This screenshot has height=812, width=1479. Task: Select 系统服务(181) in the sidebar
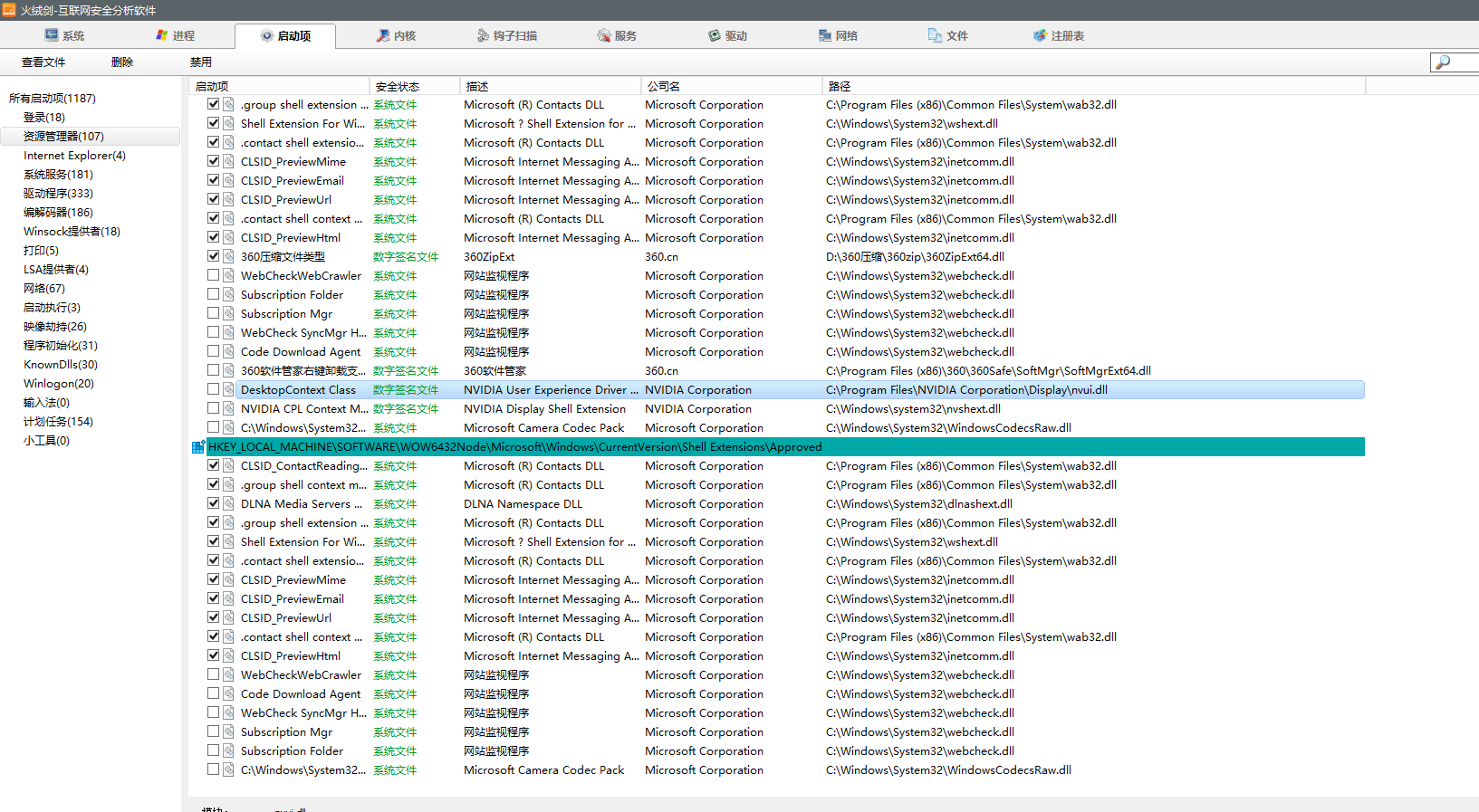pyautogui.click(x=58, y=174)
